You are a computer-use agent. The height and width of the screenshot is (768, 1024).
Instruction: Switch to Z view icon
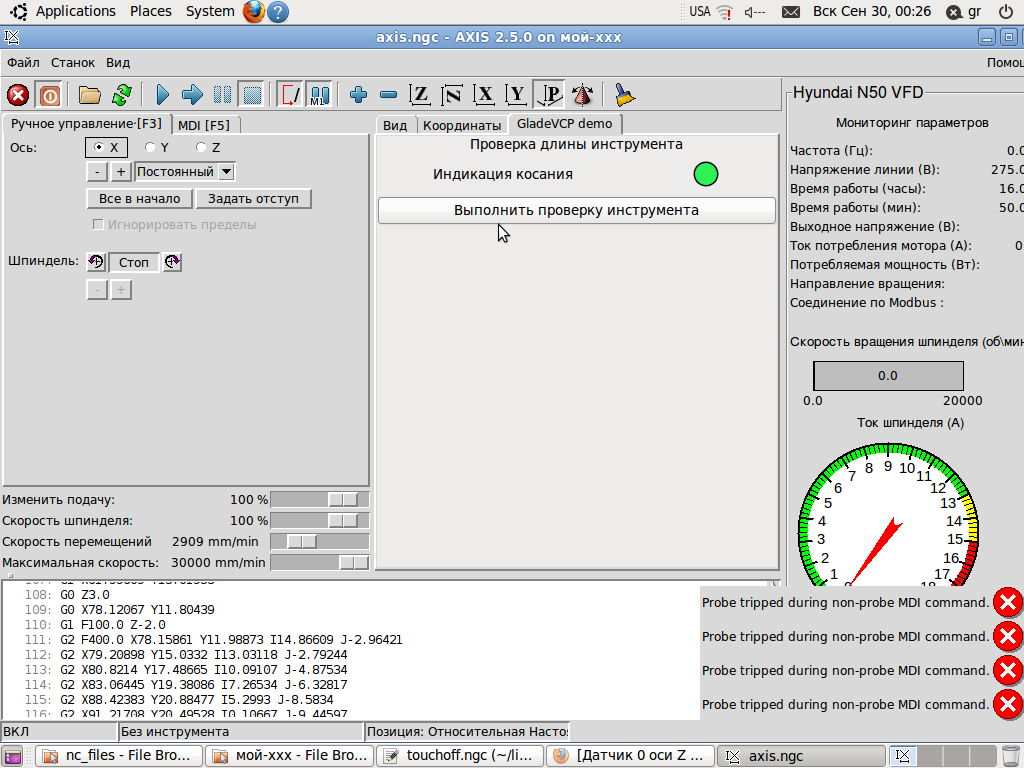click(x=421, y=95)
